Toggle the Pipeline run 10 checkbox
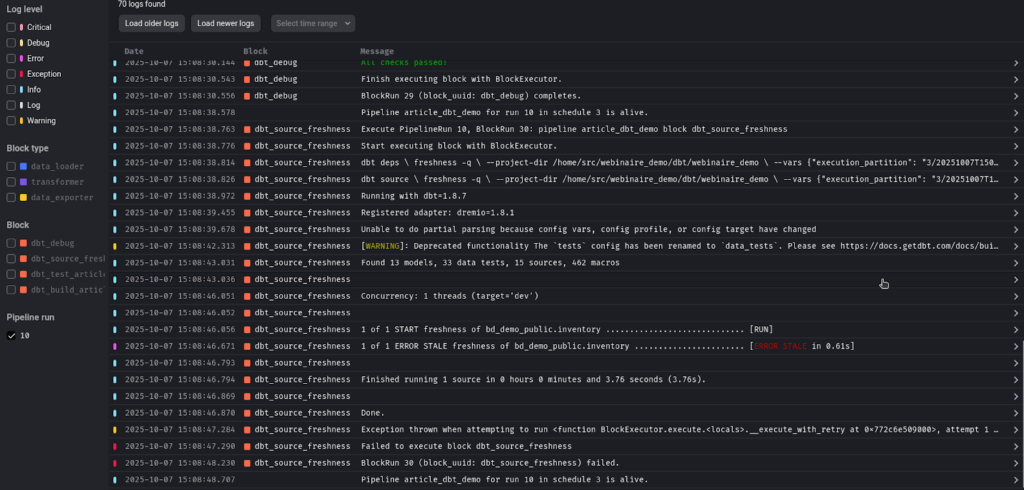The height and width of the screenshot is (490, 1024). point(11,336)
